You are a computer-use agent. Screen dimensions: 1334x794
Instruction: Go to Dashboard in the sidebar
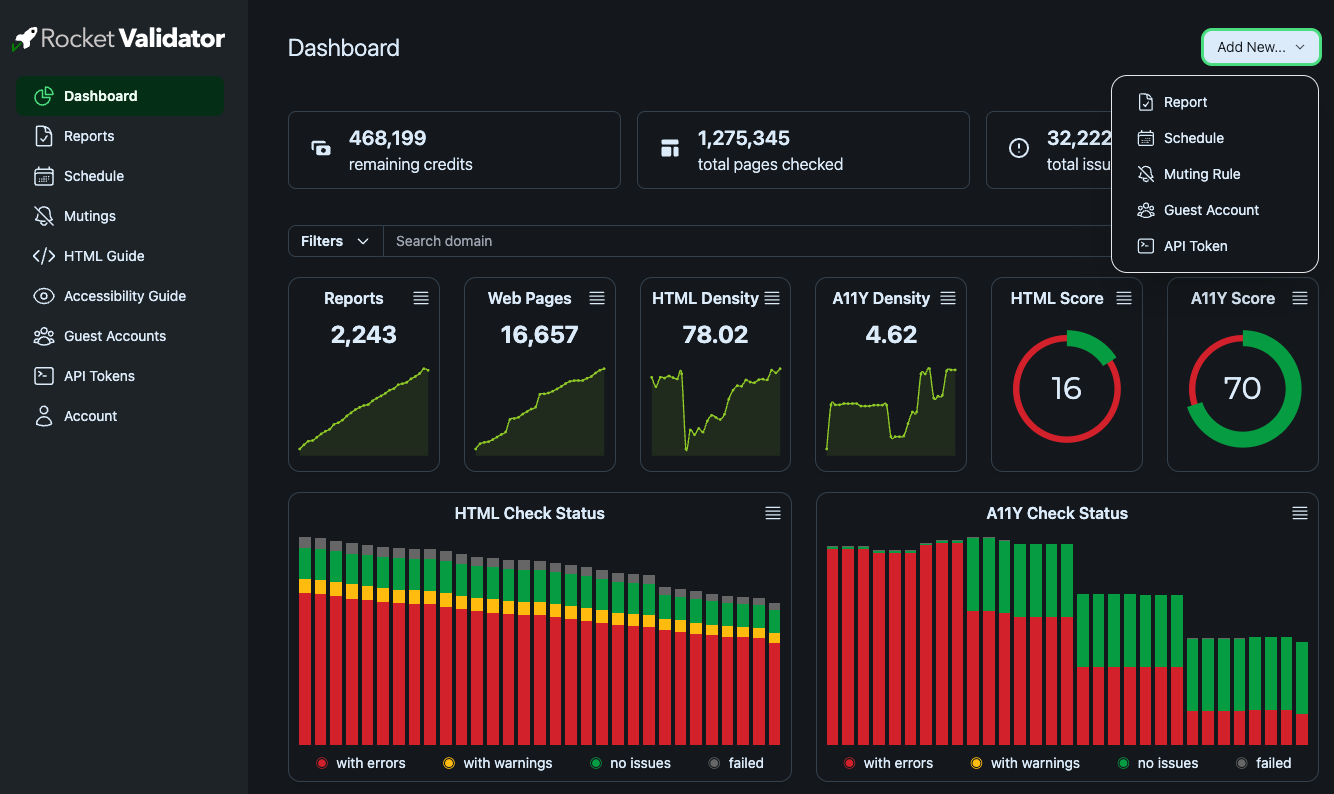point(120,96)
